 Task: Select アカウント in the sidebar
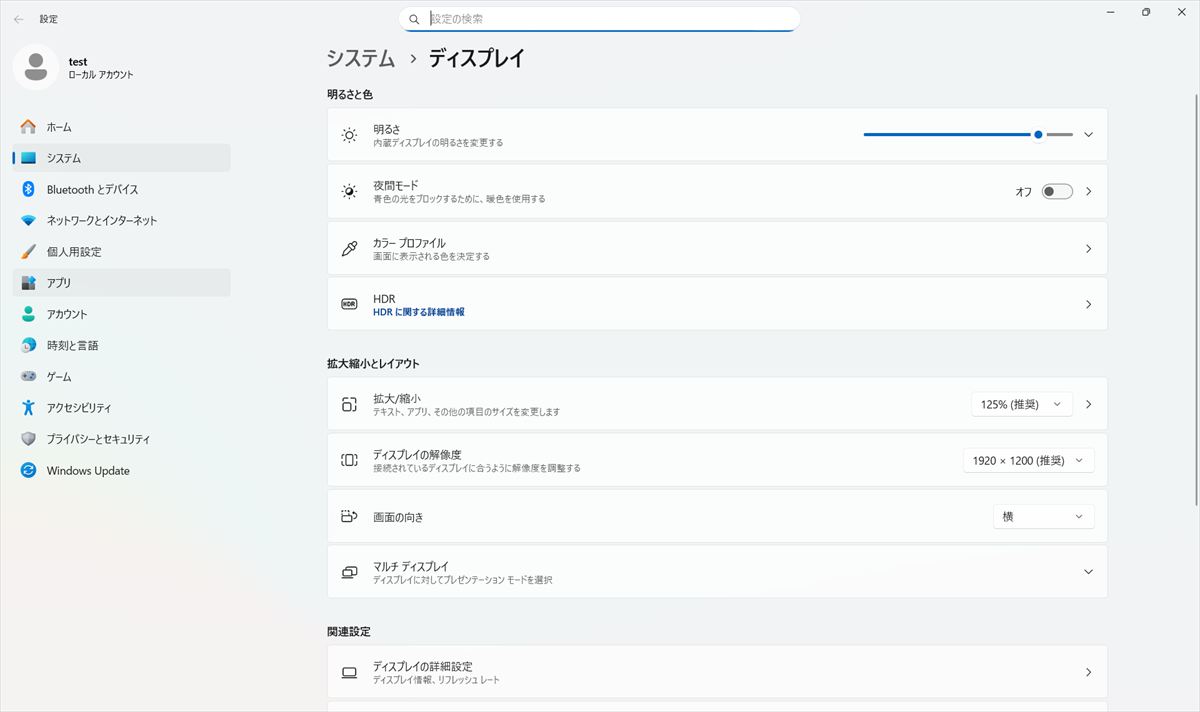[67, 314]
